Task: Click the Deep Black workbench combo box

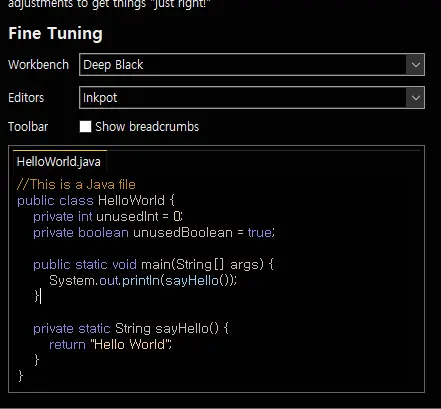Action: point(252,64)
